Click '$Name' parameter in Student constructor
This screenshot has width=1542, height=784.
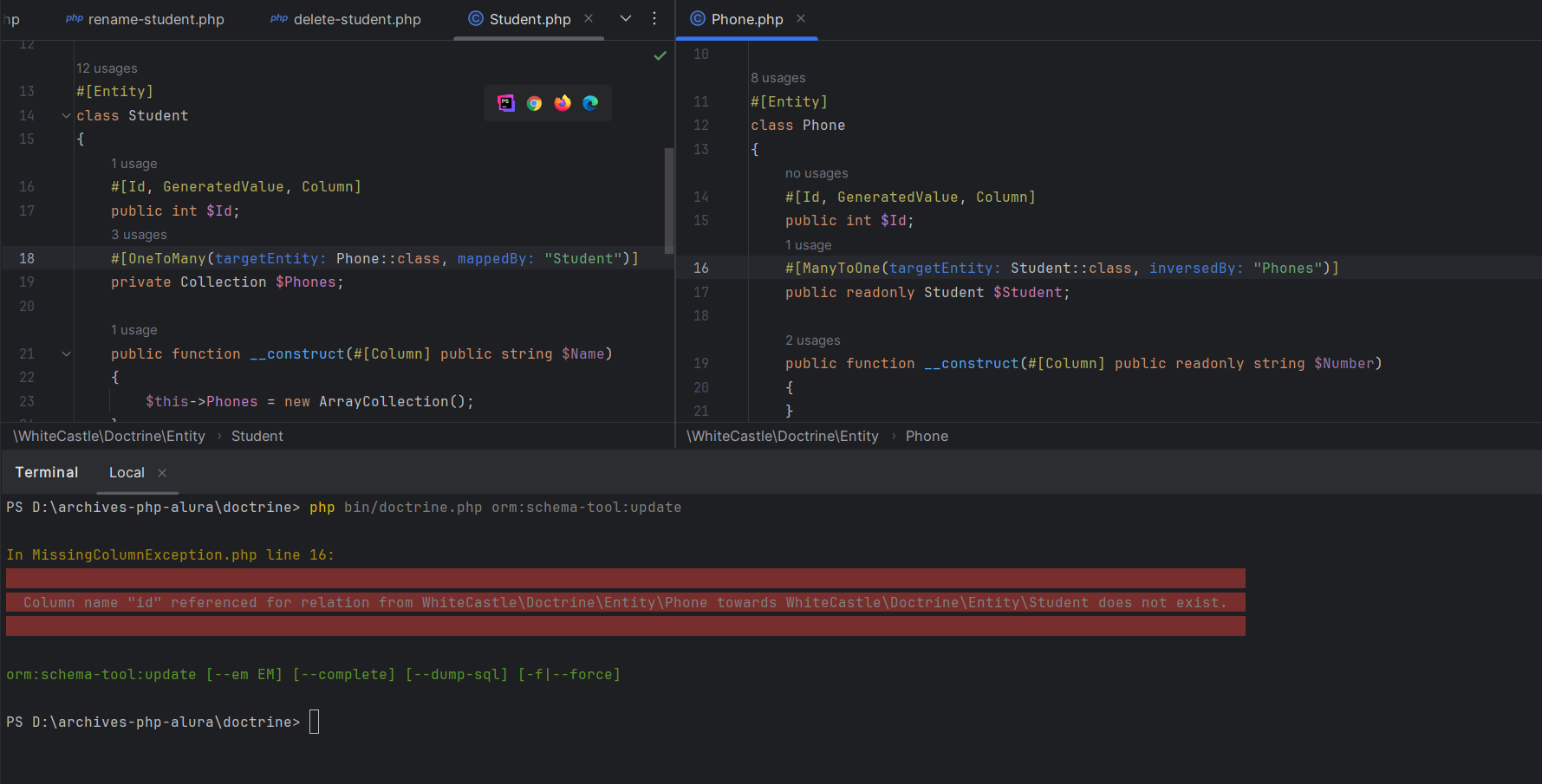pyautogui.click(x=582, y=353)
